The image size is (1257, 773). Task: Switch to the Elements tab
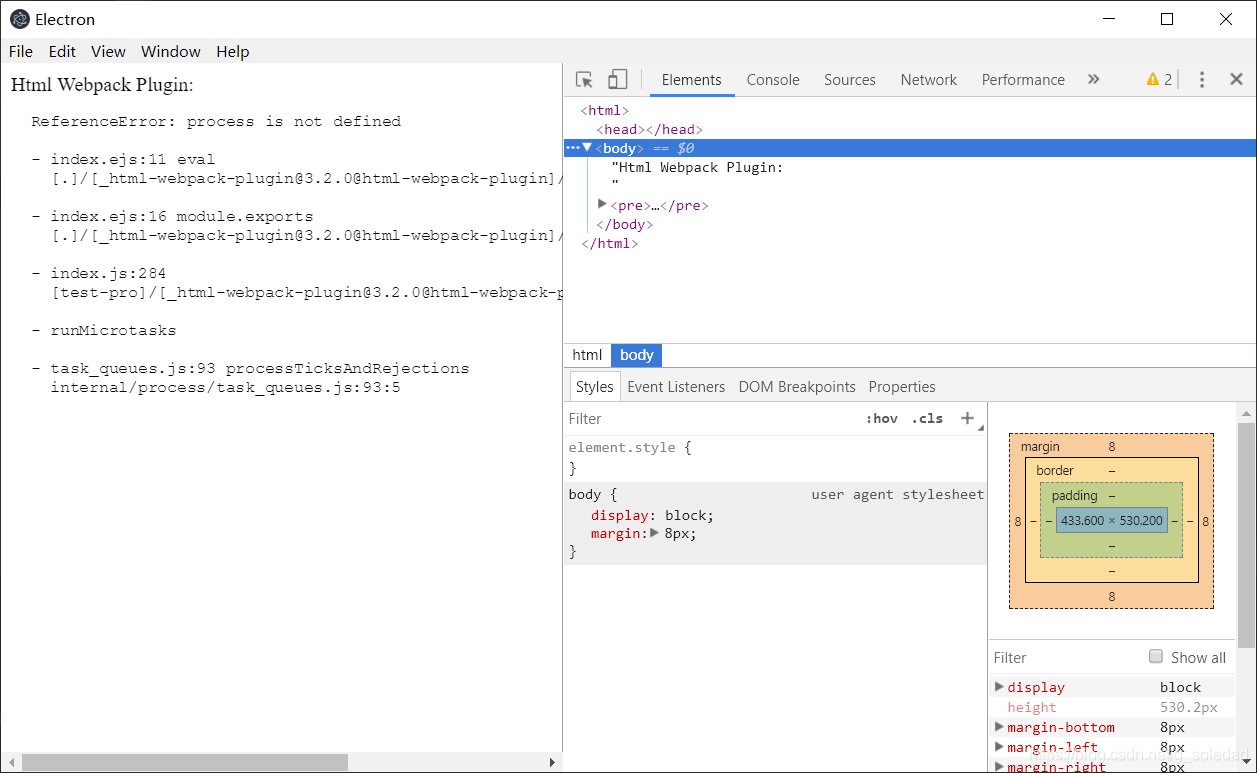pos(691,80)
